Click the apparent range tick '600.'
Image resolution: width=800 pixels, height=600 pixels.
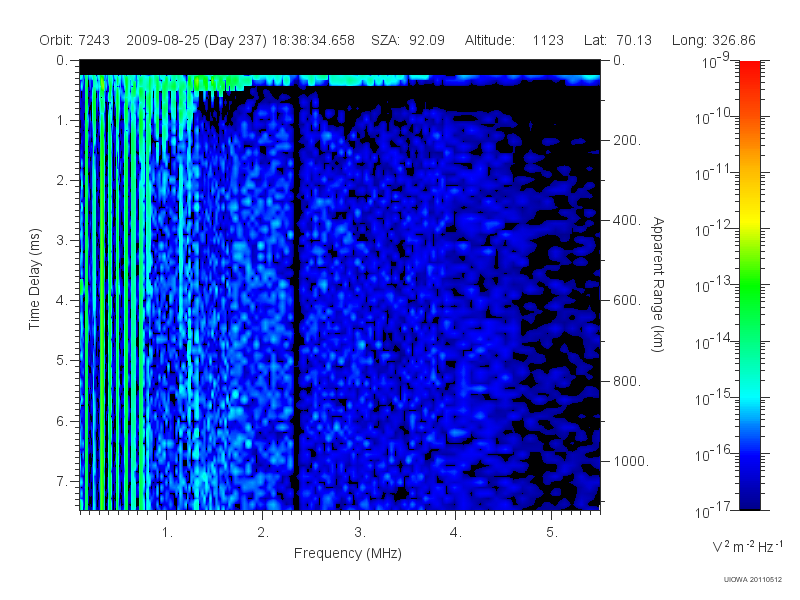pyautogui.click(x=627, y=301)
